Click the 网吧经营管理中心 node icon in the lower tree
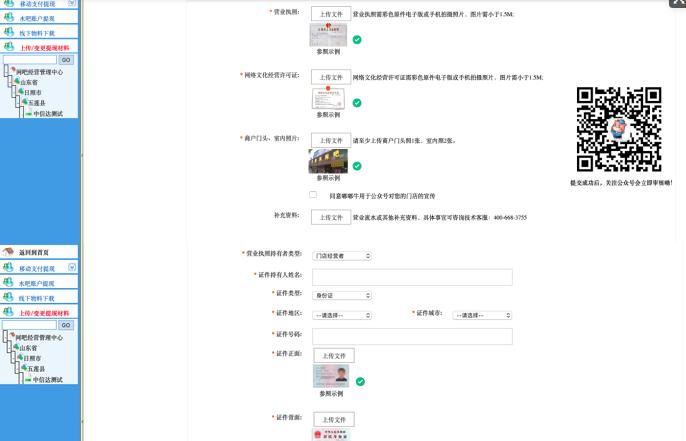The width and height of the screenshot is (686, 441). (x=12, y=336)
